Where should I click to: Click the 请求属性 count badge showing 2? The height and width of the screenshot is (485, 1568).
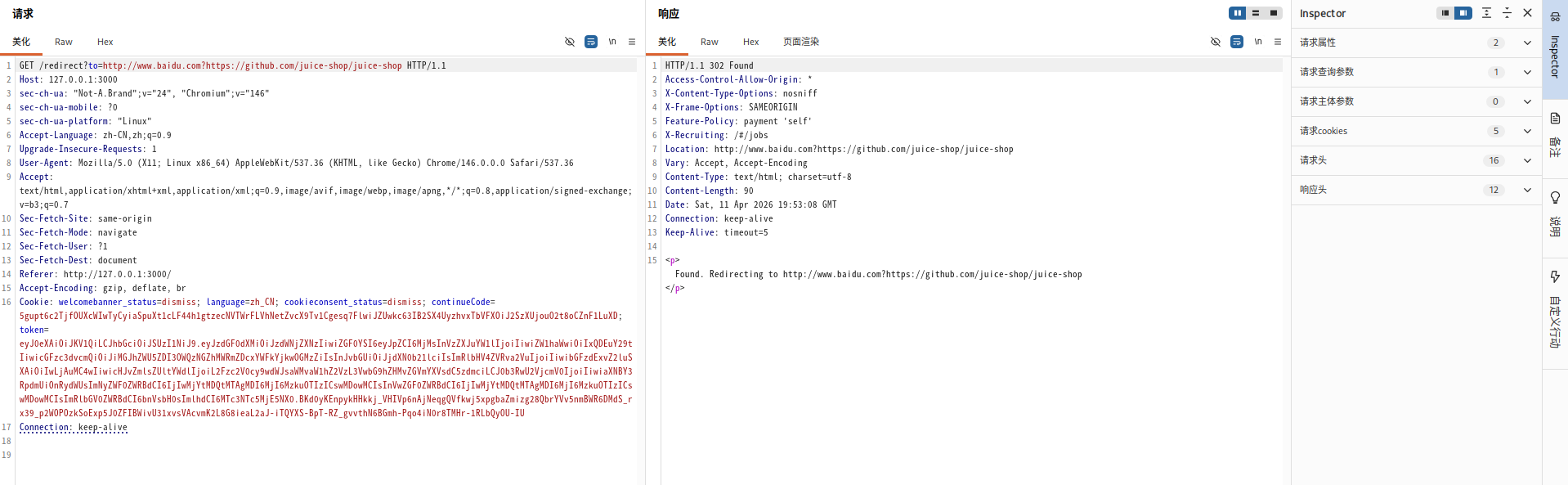pos(1496,43)
